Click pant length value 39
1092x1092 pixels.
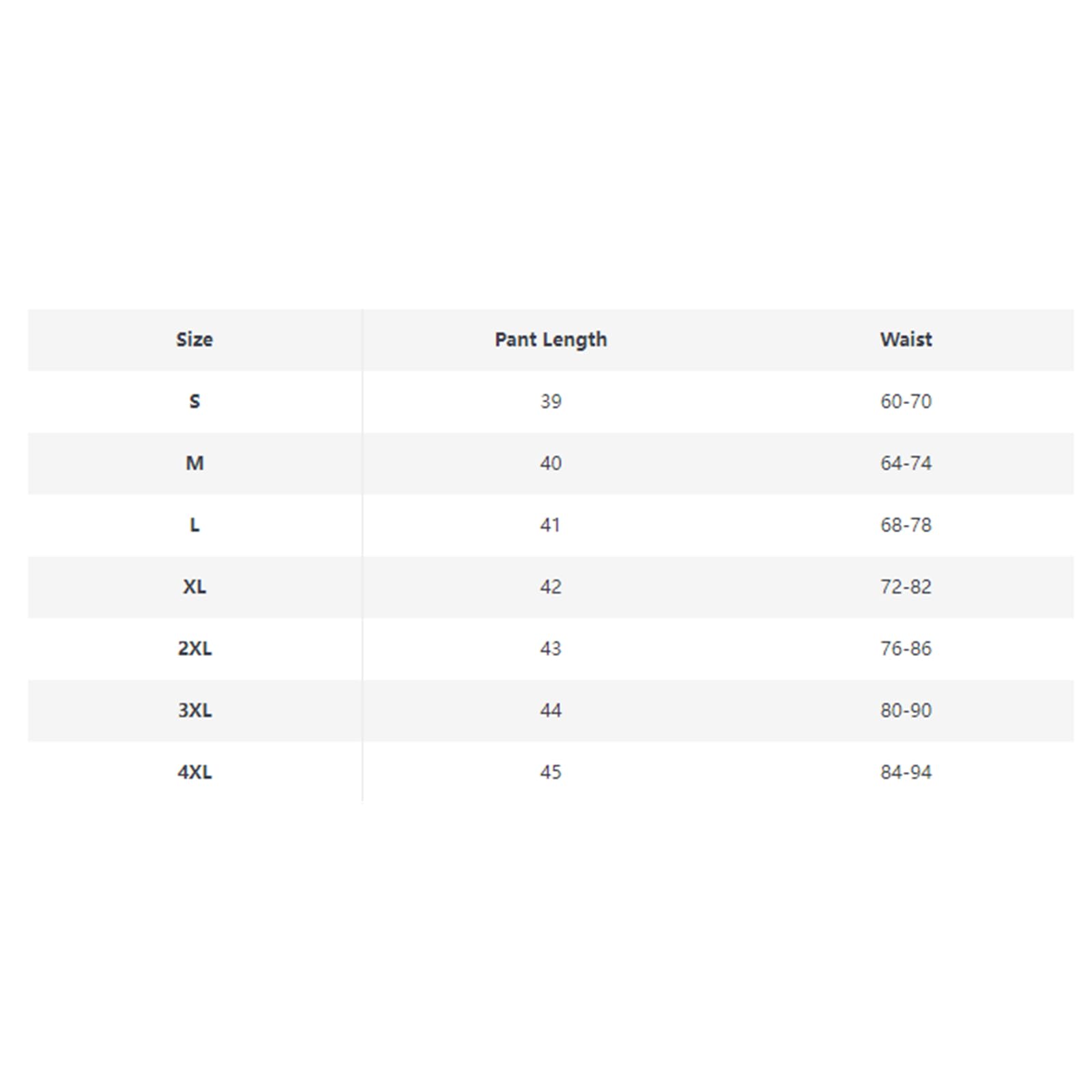pyautogui.click(x=551, y=401)
